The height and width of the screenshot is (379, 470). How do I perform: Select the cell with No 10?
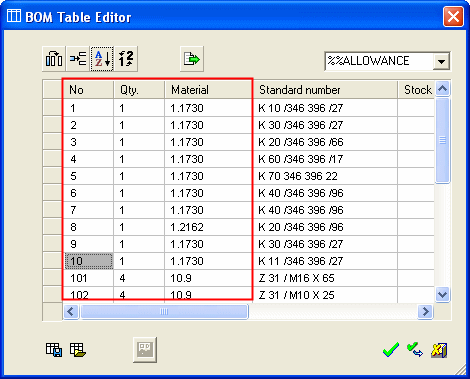point(89,261)
